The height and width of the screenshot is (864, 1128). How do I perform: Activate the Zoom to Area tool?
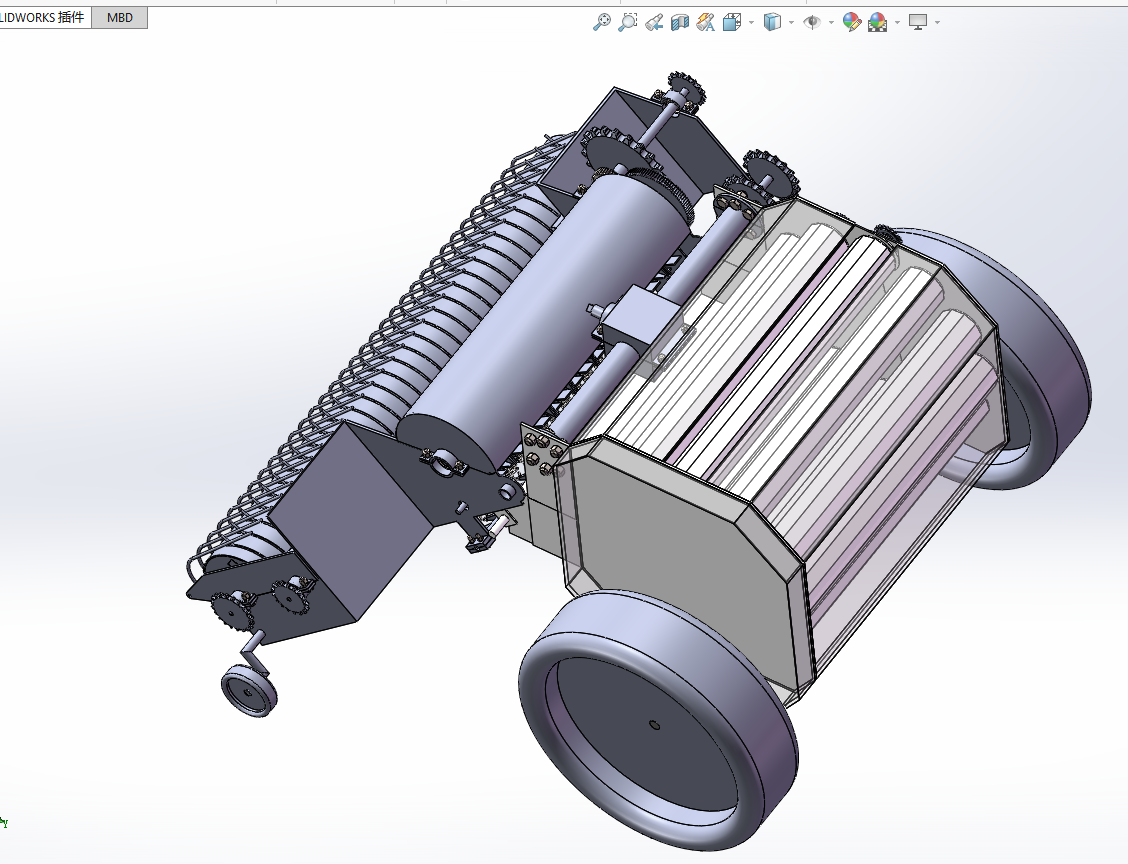tap(628, 22)
